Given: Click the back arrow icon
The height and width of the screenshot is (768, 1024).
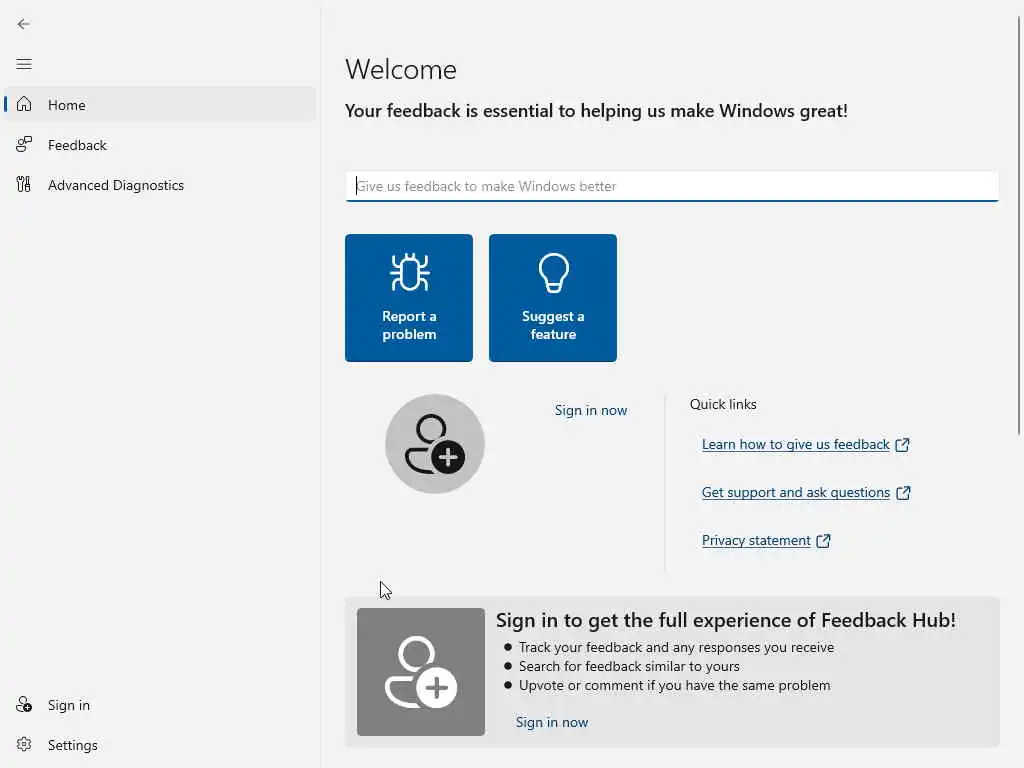Looking at the screenshot, I should coord(24,24).
